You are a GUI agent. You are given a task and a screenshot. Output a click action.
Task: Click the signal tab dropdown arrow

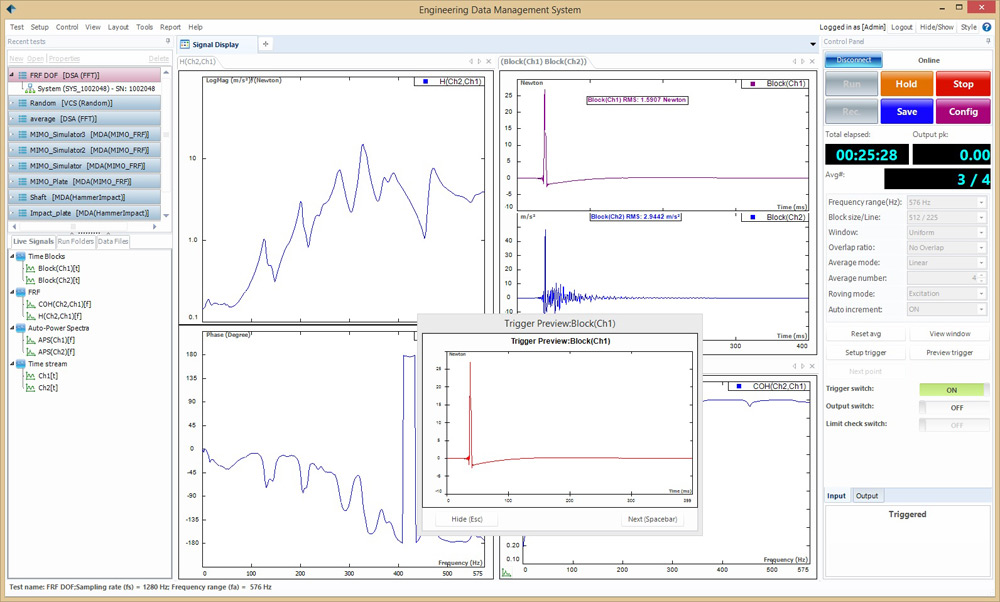pyautogui.click(x=813, y=44)
